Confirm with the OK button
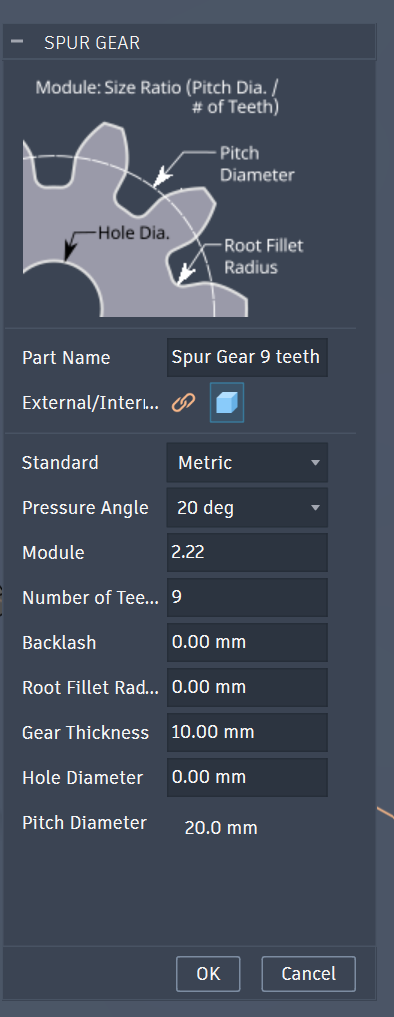Screen dimensions: 394x1017 [208, 974]
